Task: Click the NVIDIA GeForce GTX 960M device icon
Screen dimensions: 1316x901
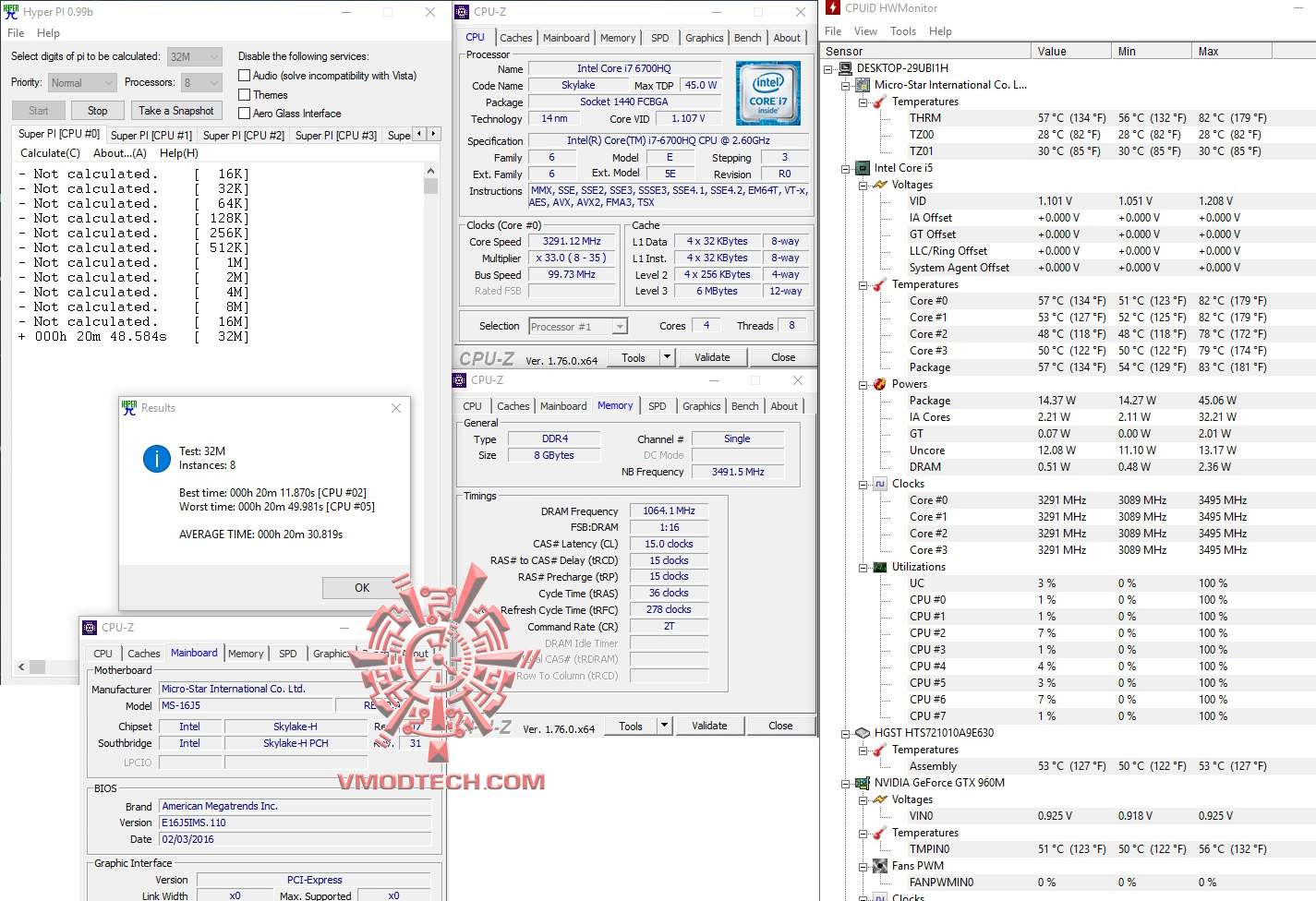Action: (x=862, y=782)
